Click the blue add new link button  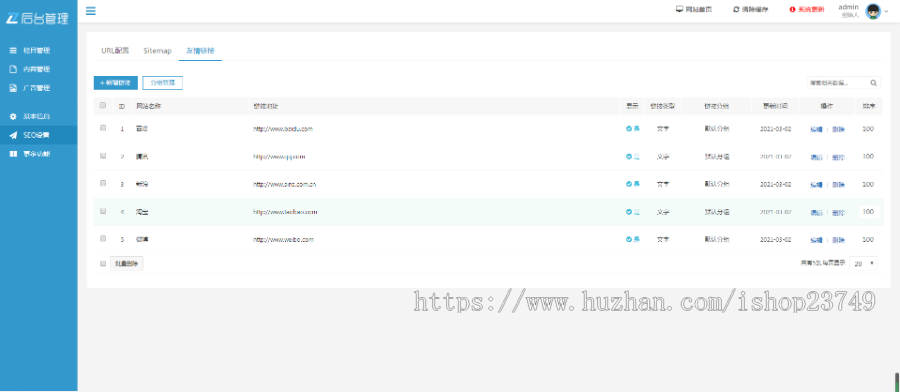point(116,83)
